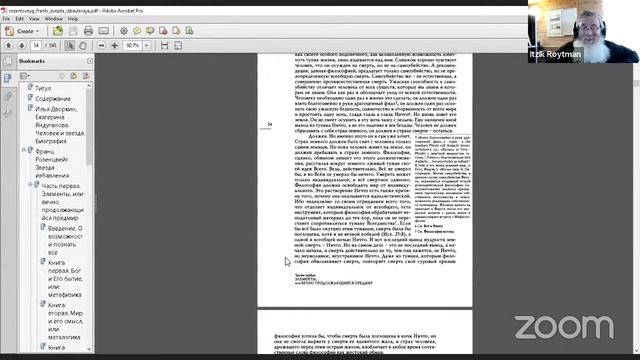Collapse the Bookmarks pane button
This screenshot has width=640, height=360.
click(89, 61)
